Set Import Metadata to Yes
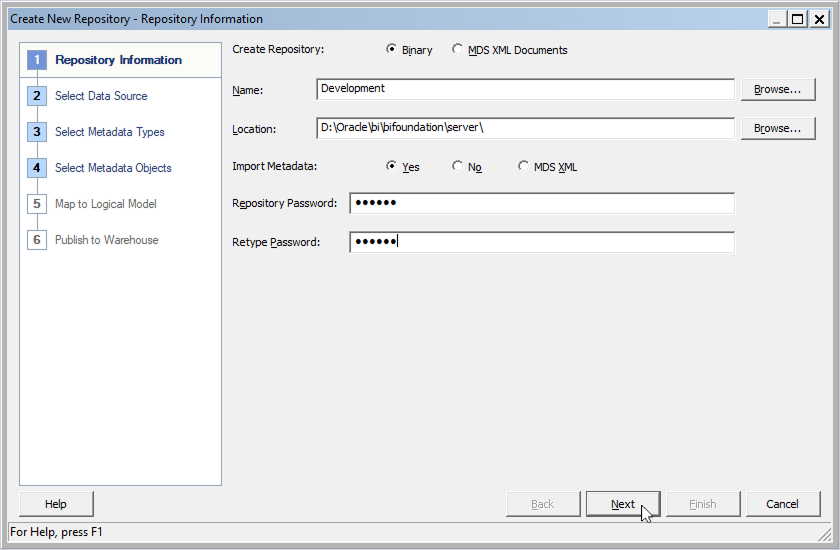 coord(392,167)
